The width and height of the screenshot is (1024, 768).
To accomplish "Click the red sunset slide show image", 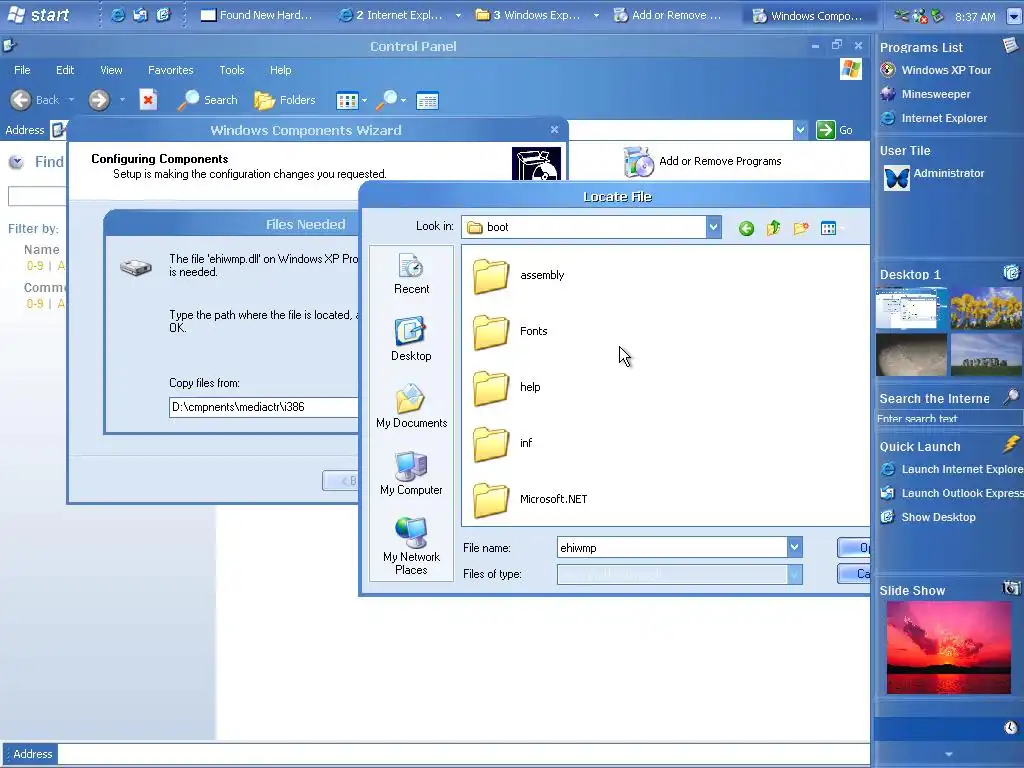I will [x=948, y=647].
